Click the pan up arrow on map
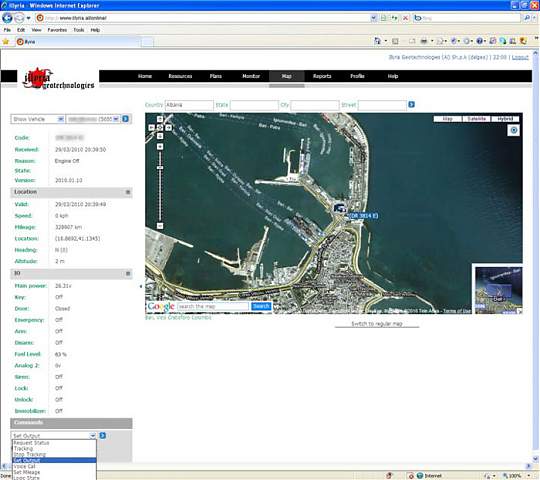 click(x=160, y=119)
